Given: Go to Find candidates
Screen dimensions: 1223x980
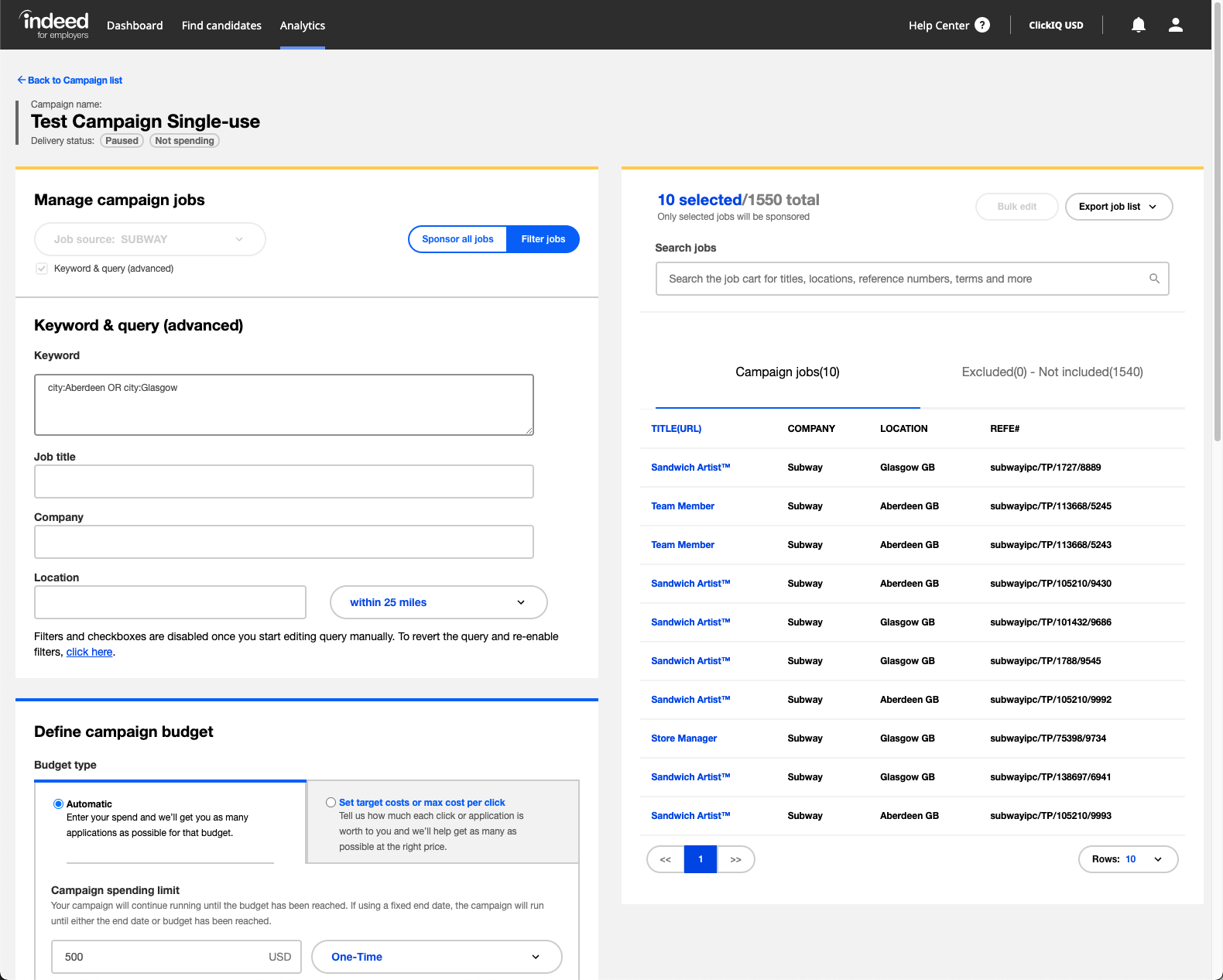Looking at the screenshot, I should click(221, 26).
